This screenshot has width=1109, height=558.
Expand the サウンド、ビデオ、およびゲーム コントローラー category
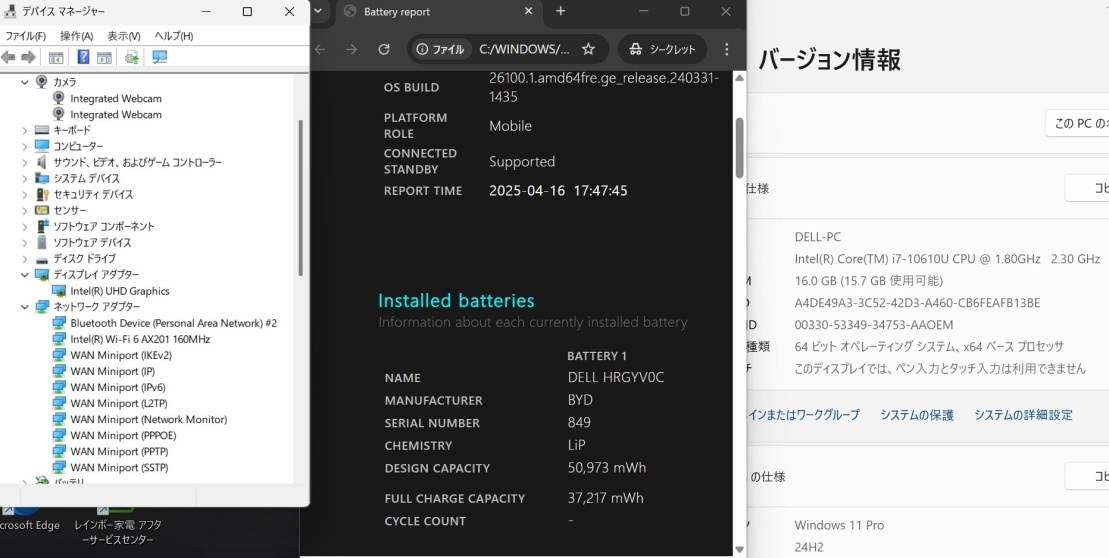[25, 162]
